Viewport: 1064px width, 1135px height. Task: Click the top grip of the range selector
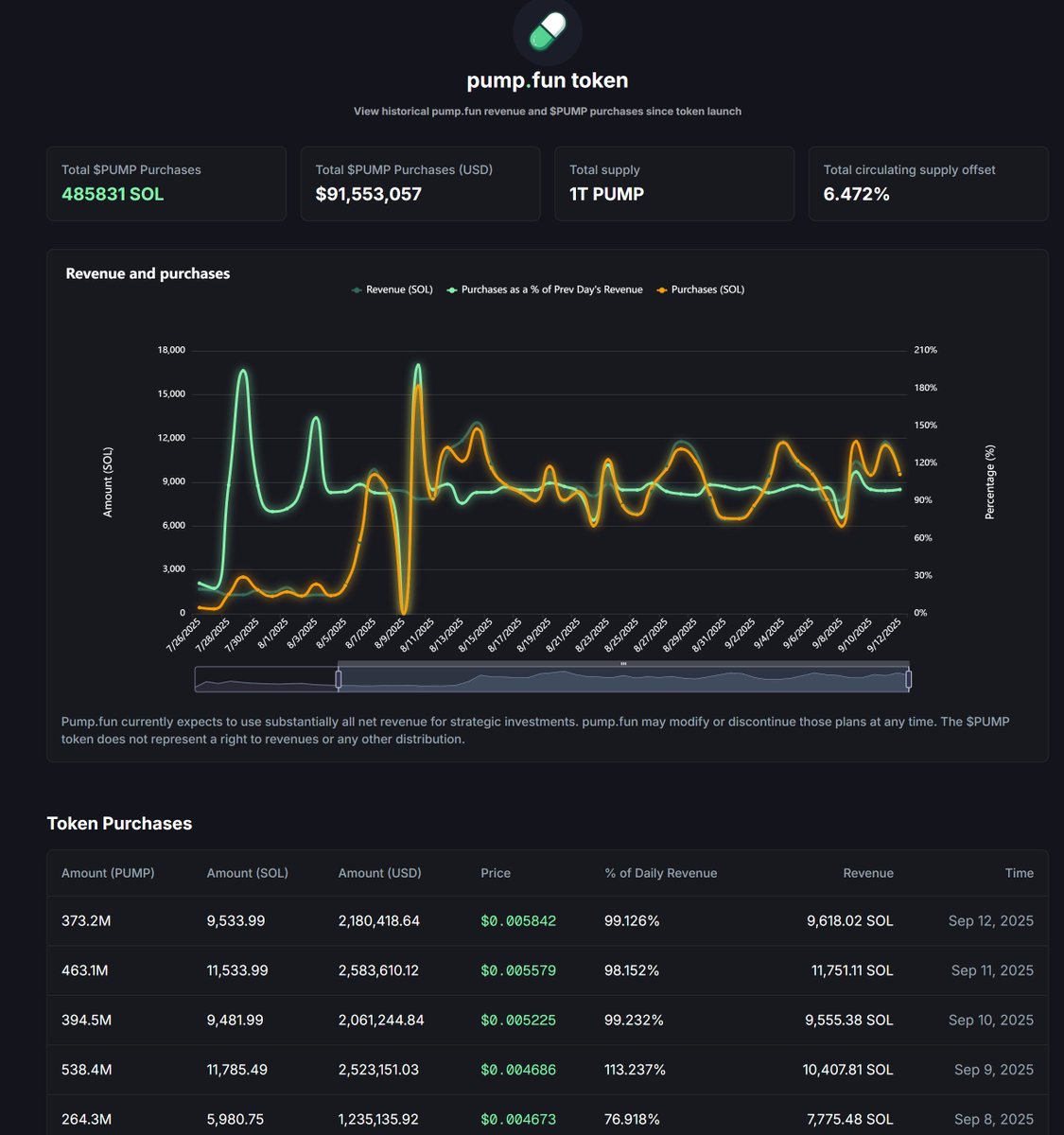coord(623,664)
